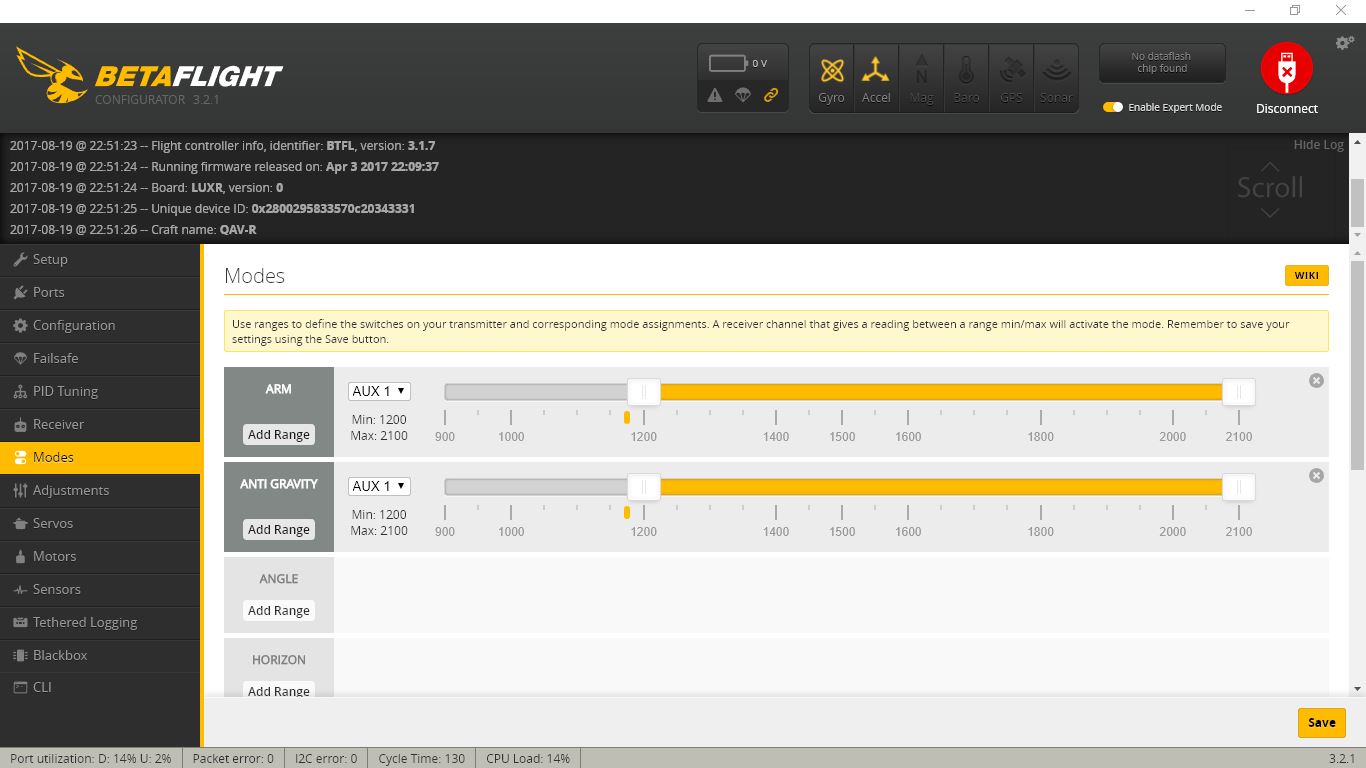Image resolution: width=1366 pixels, height=768 pixels.
Task: Open the Configuration tab
Action: coord(100,325)
